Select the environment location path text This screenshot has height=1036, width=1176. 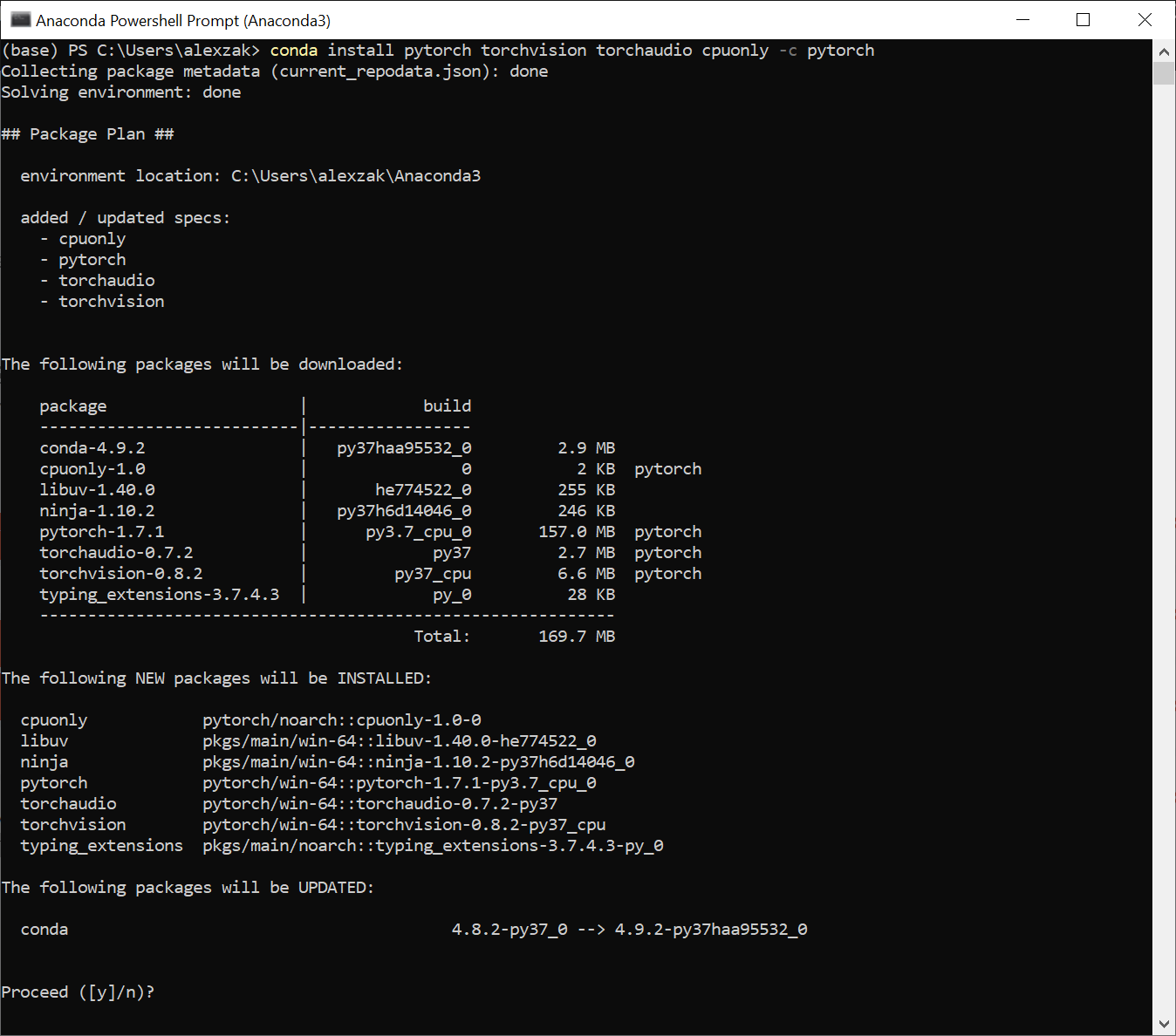[x=356, y=175]
